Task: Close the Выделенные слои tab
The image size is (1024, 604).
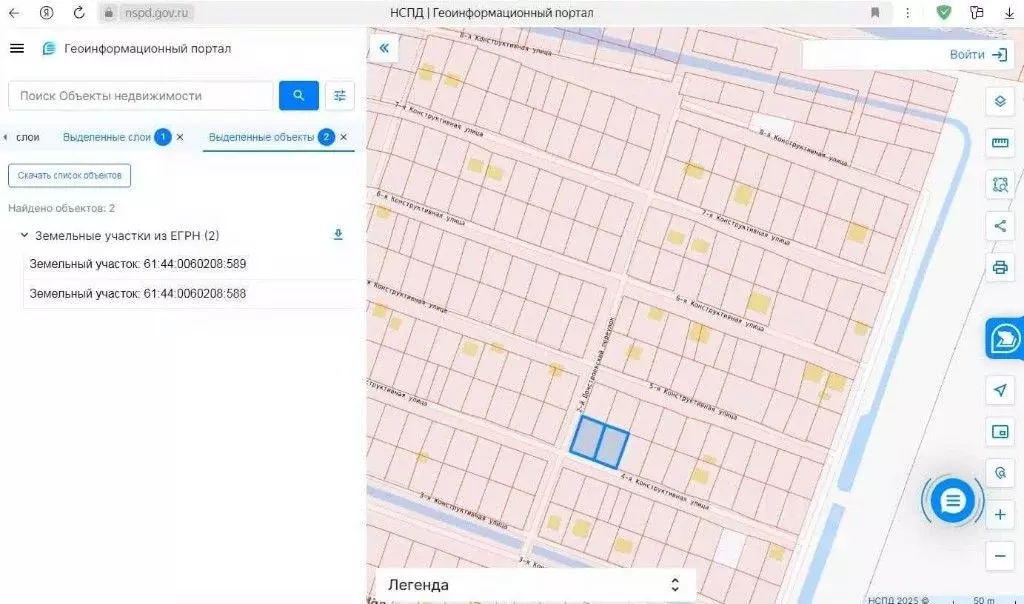Action: [x=180, y=137]
